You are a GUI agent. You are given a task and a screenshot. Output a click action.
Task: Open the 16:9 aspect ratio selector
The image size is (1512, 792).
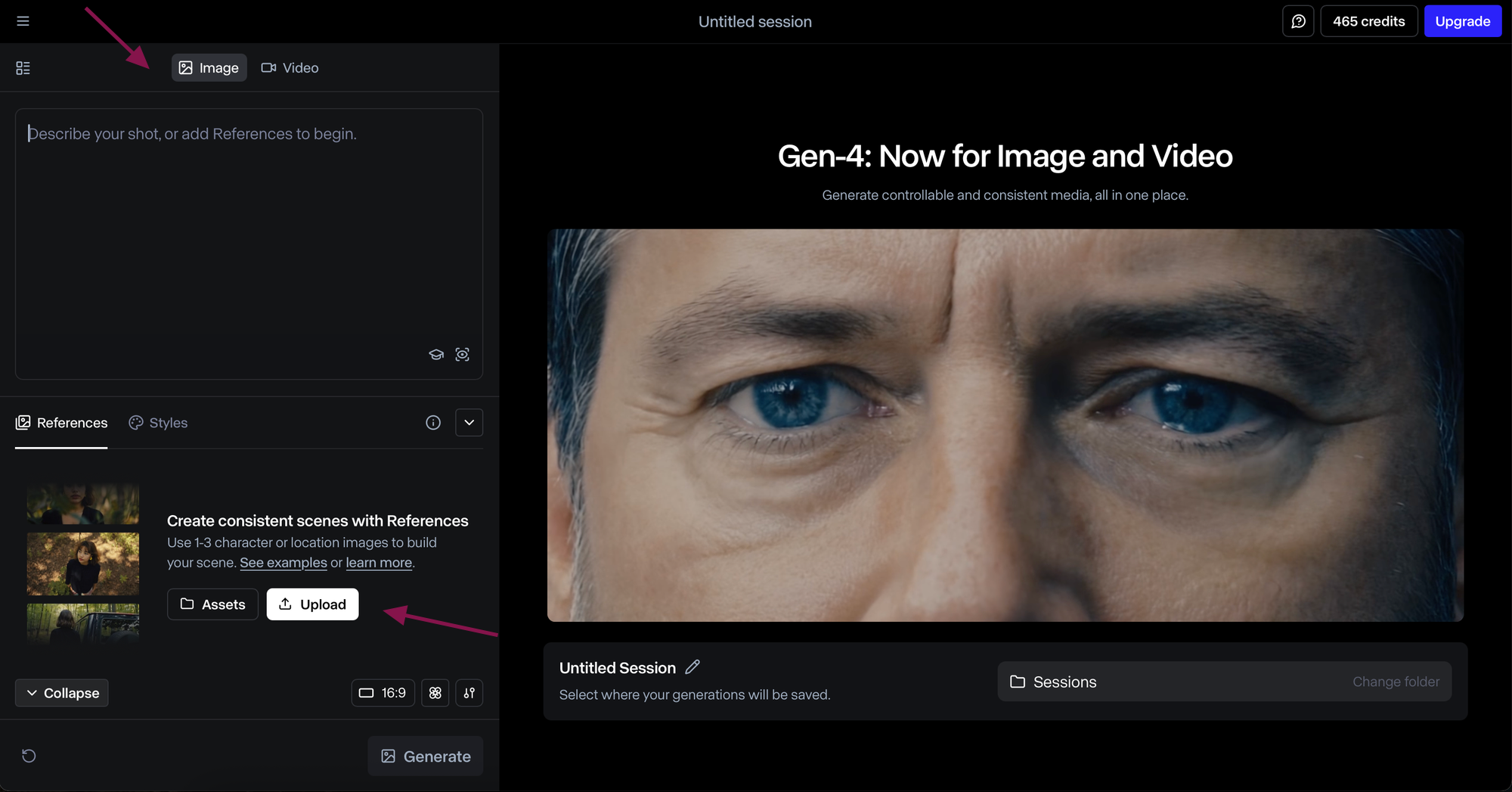pyautogui.click(x=383, y=693)
